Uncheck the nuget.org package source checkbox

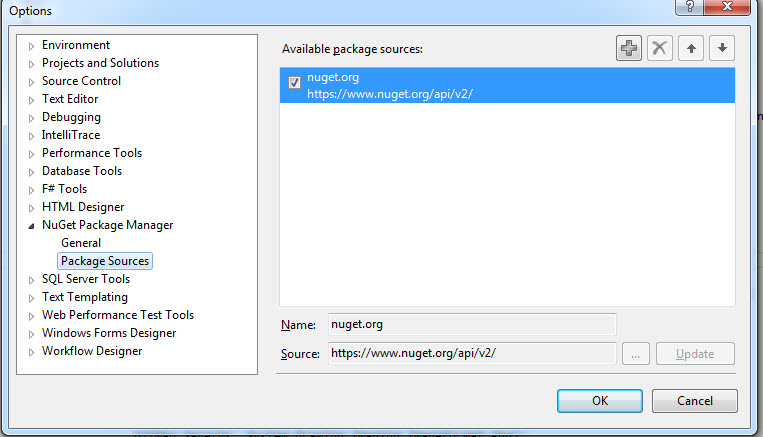tap(294, 82)
